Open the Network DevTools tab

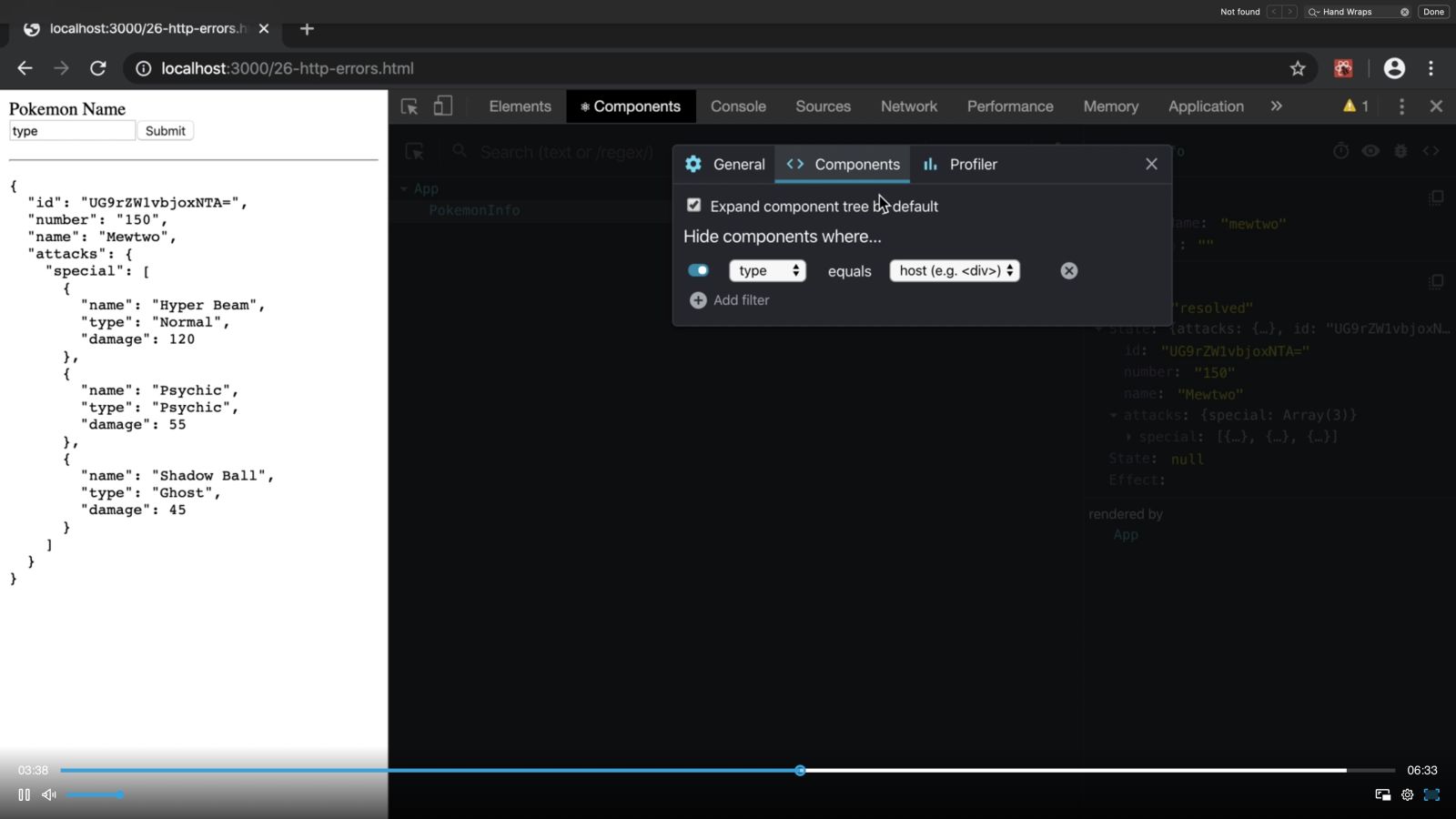[x=908, y=106]
